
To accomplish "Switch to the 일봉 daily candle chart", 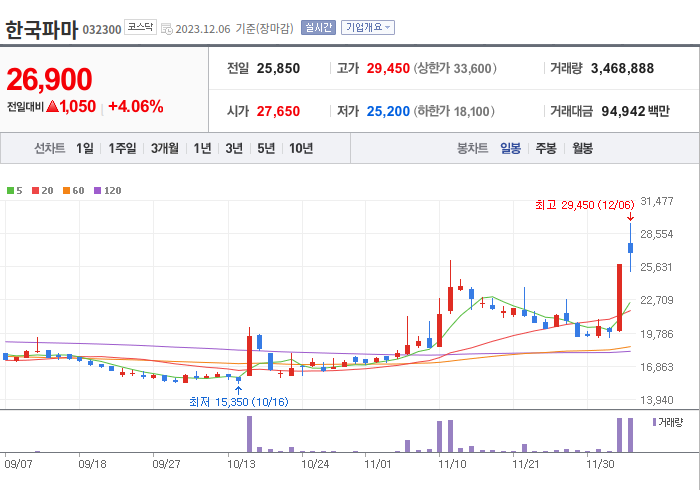I will [x=510, y=148].
